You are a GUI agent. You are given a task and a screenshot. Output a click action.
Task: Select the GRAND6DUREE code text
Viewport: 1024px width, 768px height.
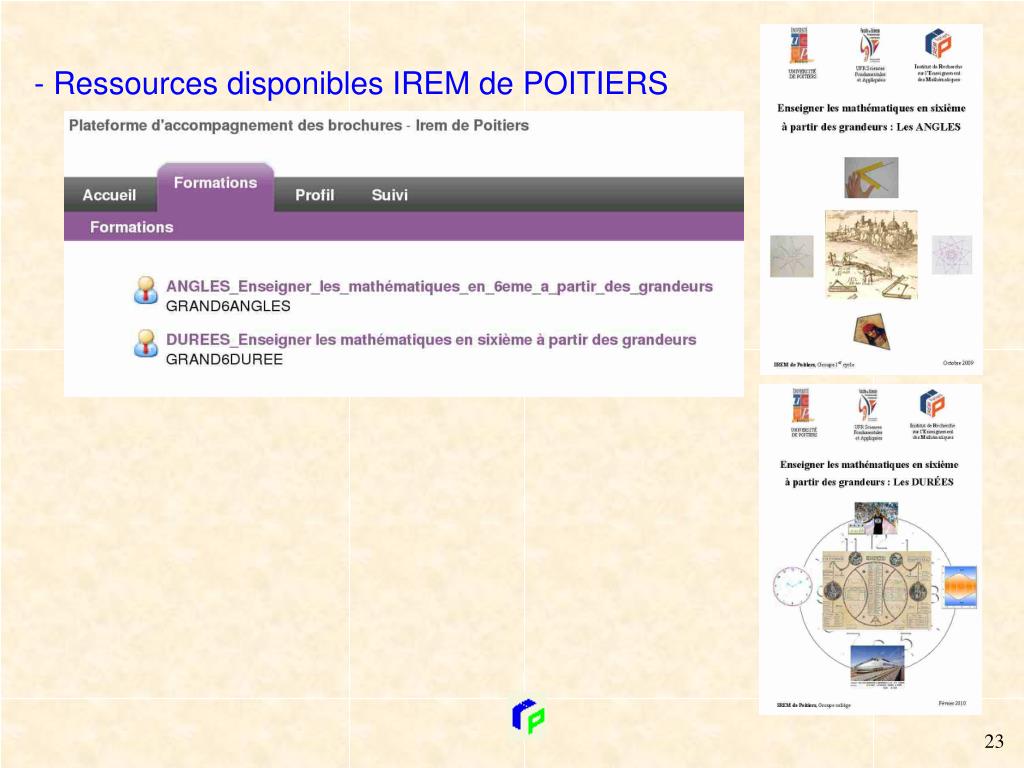(x=224, y=359)
